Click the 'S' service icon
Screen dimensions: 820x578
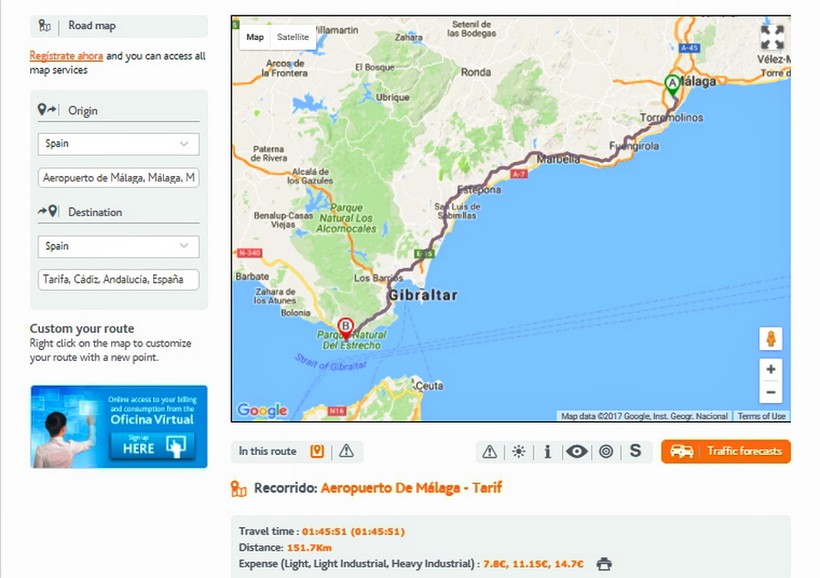pos(634,452)
